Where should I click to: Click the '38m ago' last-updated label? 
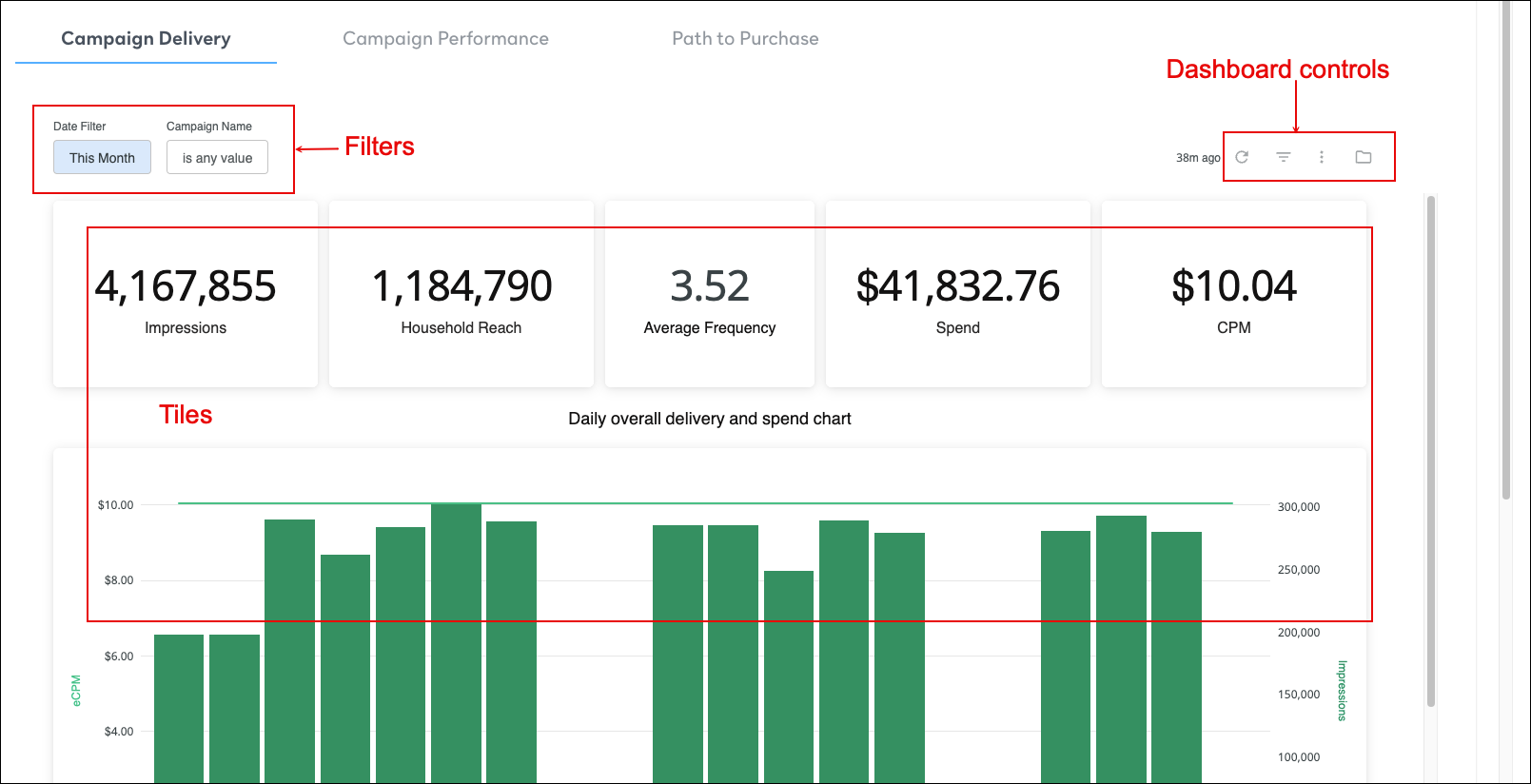pos(1198,158)
